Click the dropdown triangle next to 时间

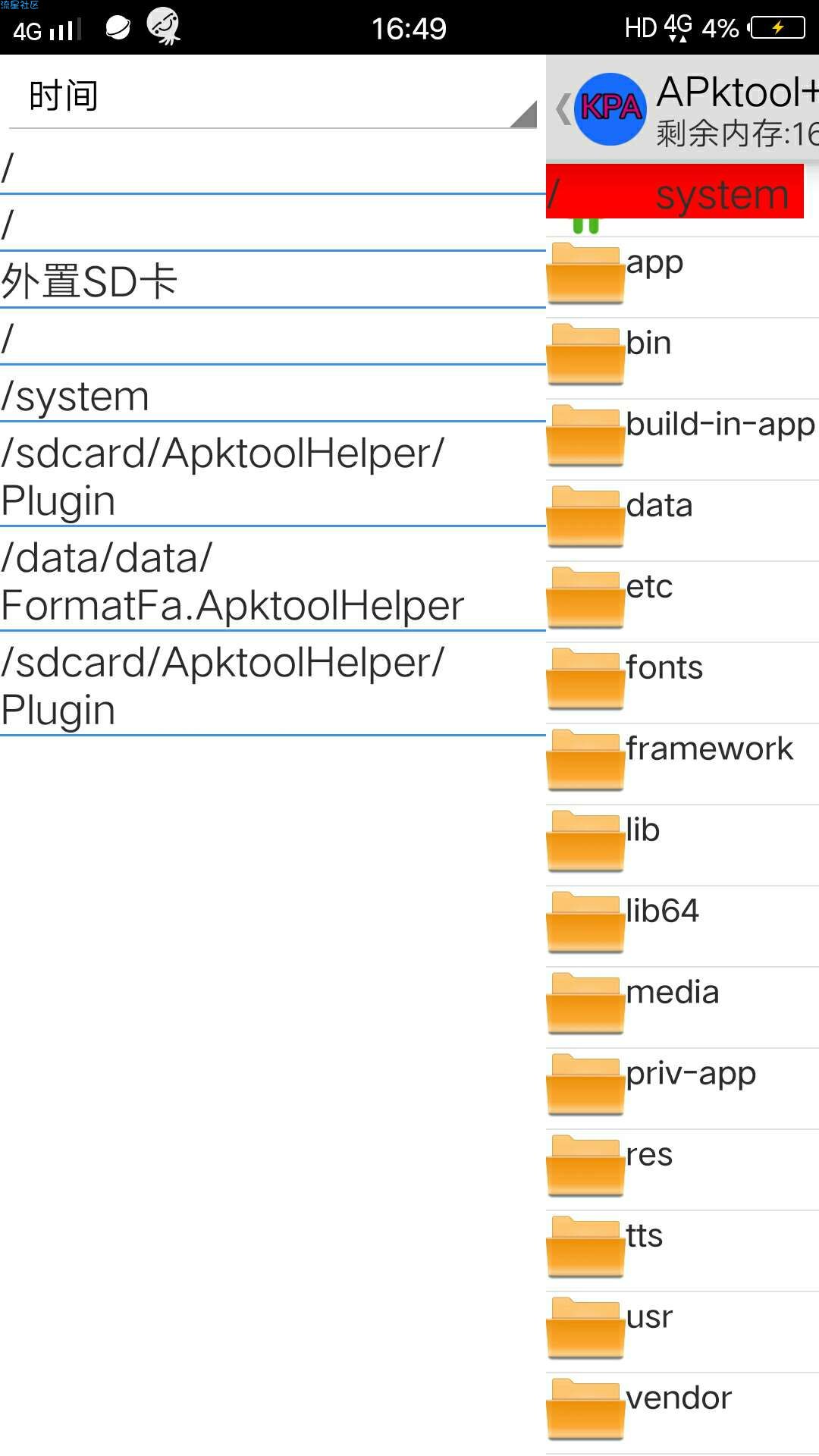click(523, 114)
